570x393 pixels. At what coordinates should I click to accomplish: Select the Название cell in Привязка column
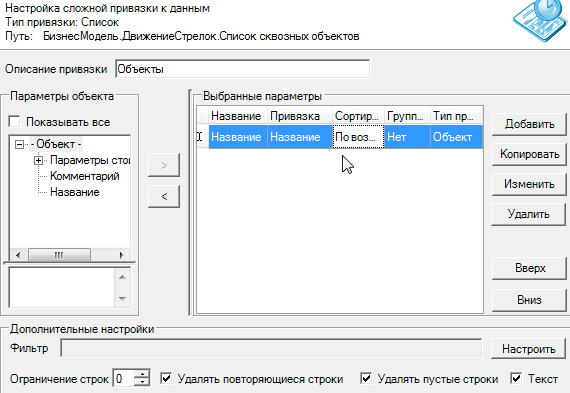pos(300,137)
